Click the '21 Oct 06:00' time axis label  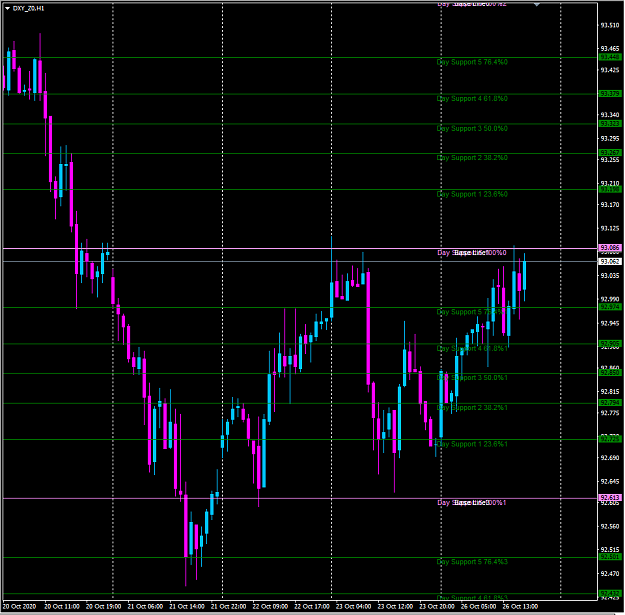tap(145, 606)
